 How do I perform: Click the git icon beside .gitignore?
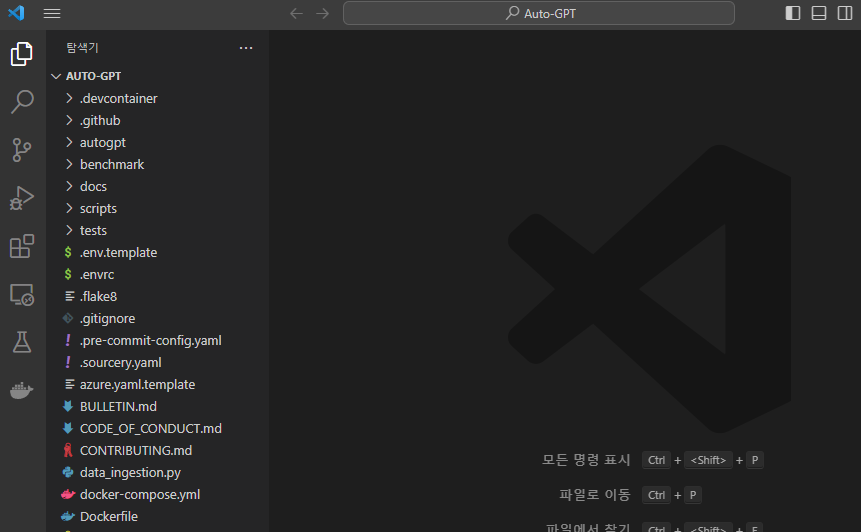(x=68, y=318)
